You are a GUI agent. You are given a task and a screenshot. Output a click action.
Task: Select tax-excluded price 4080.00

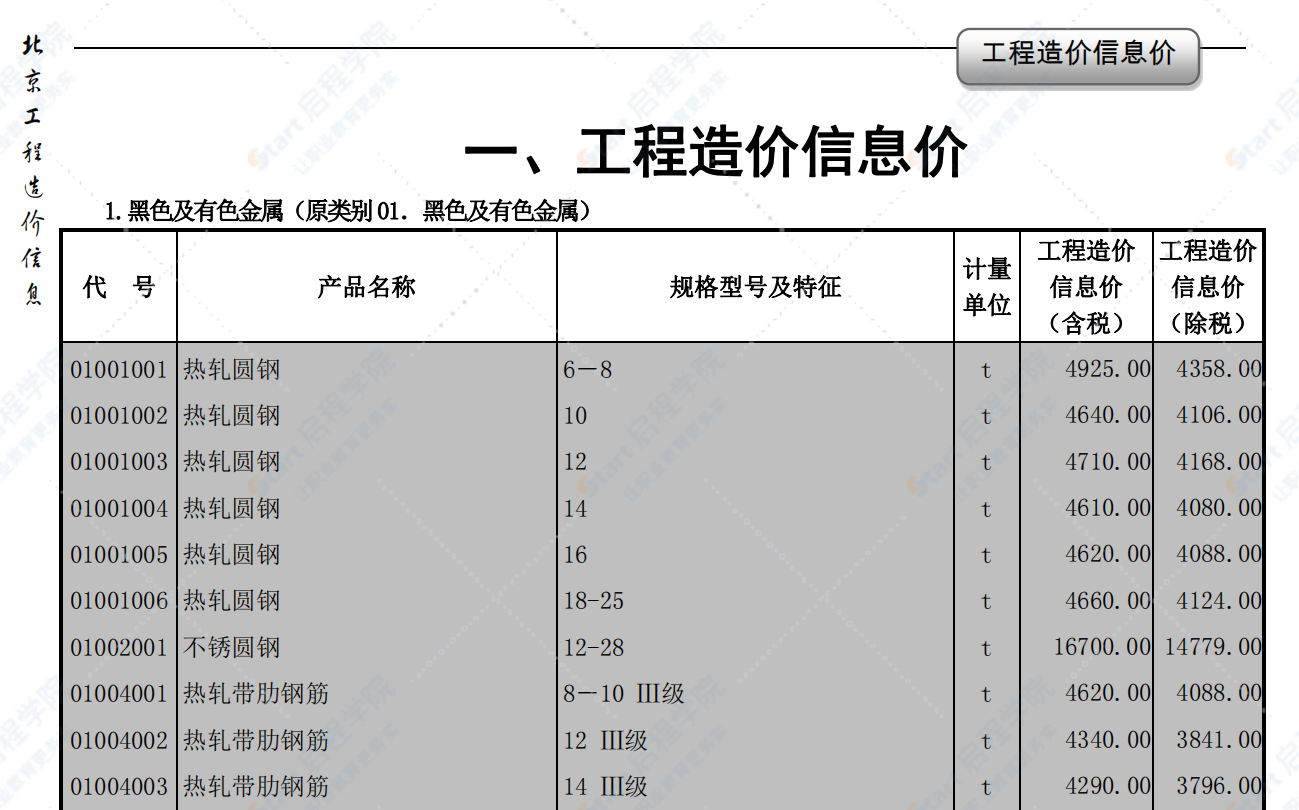click(1219, 508)
